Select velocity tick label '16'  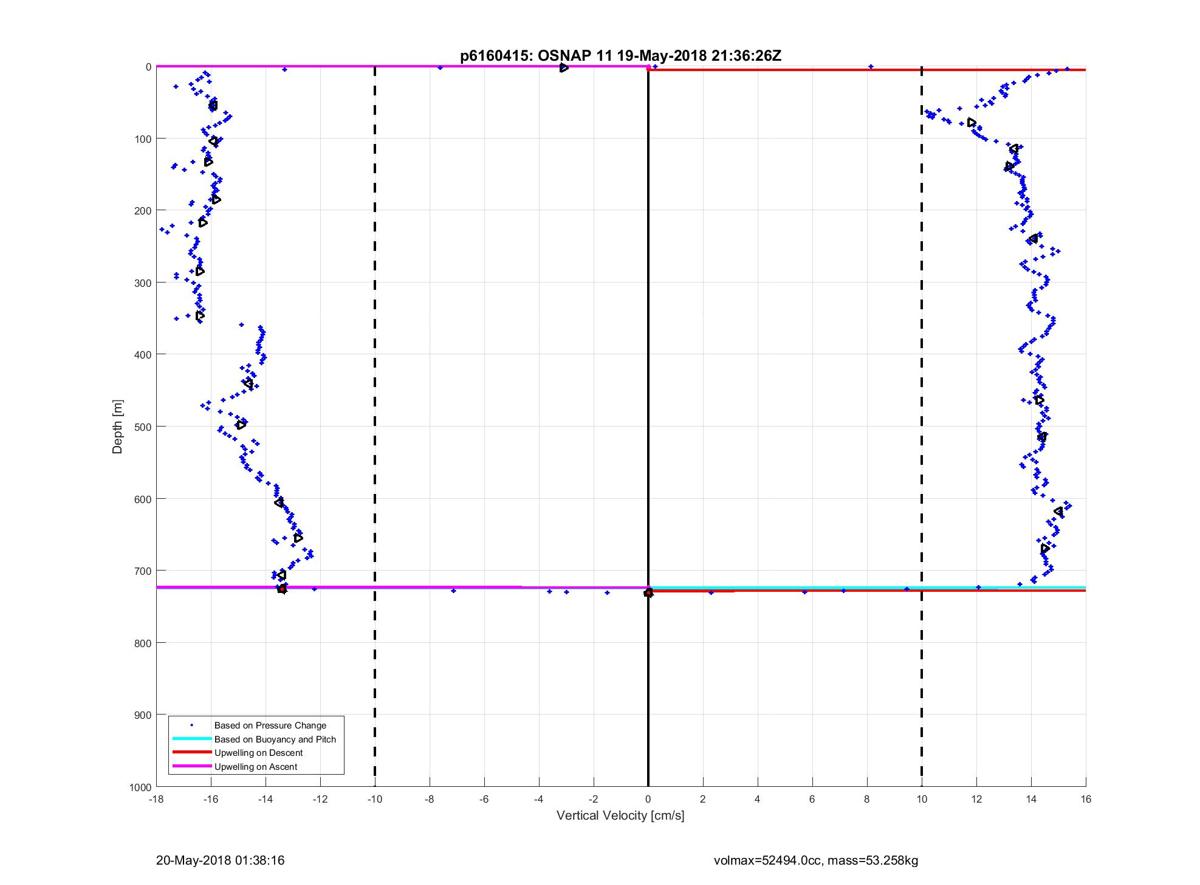(x=1086, y=799)
